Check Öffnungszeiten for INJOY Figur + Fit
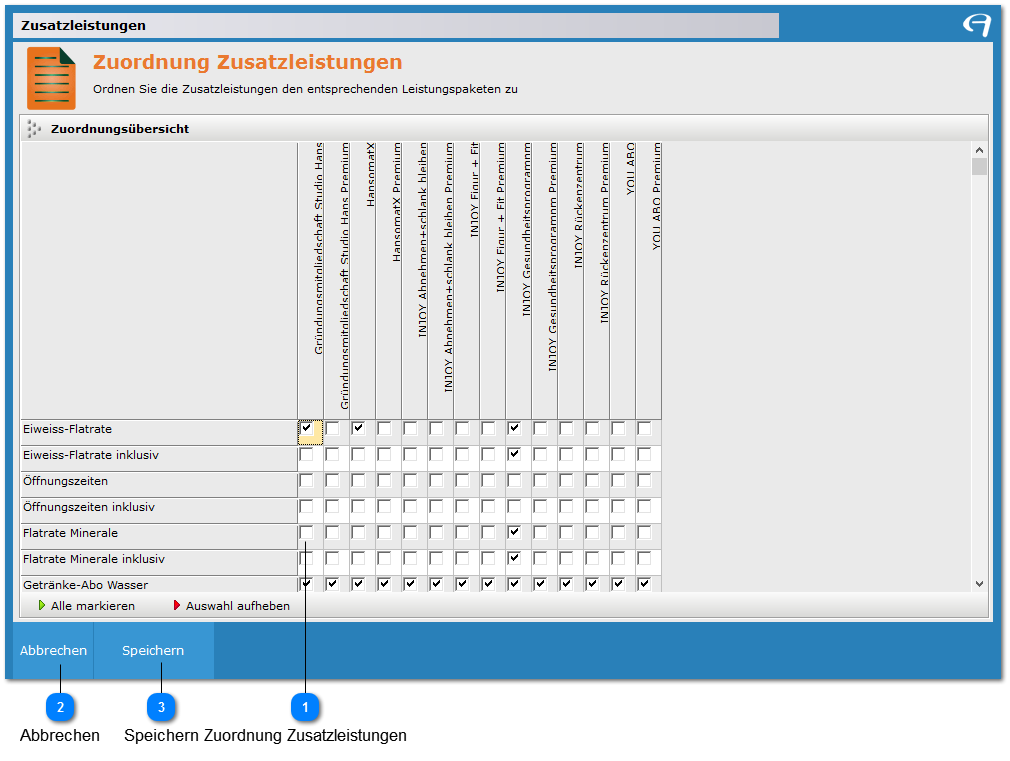Viewport: 1010px width, 761px height. pos(462,480)
